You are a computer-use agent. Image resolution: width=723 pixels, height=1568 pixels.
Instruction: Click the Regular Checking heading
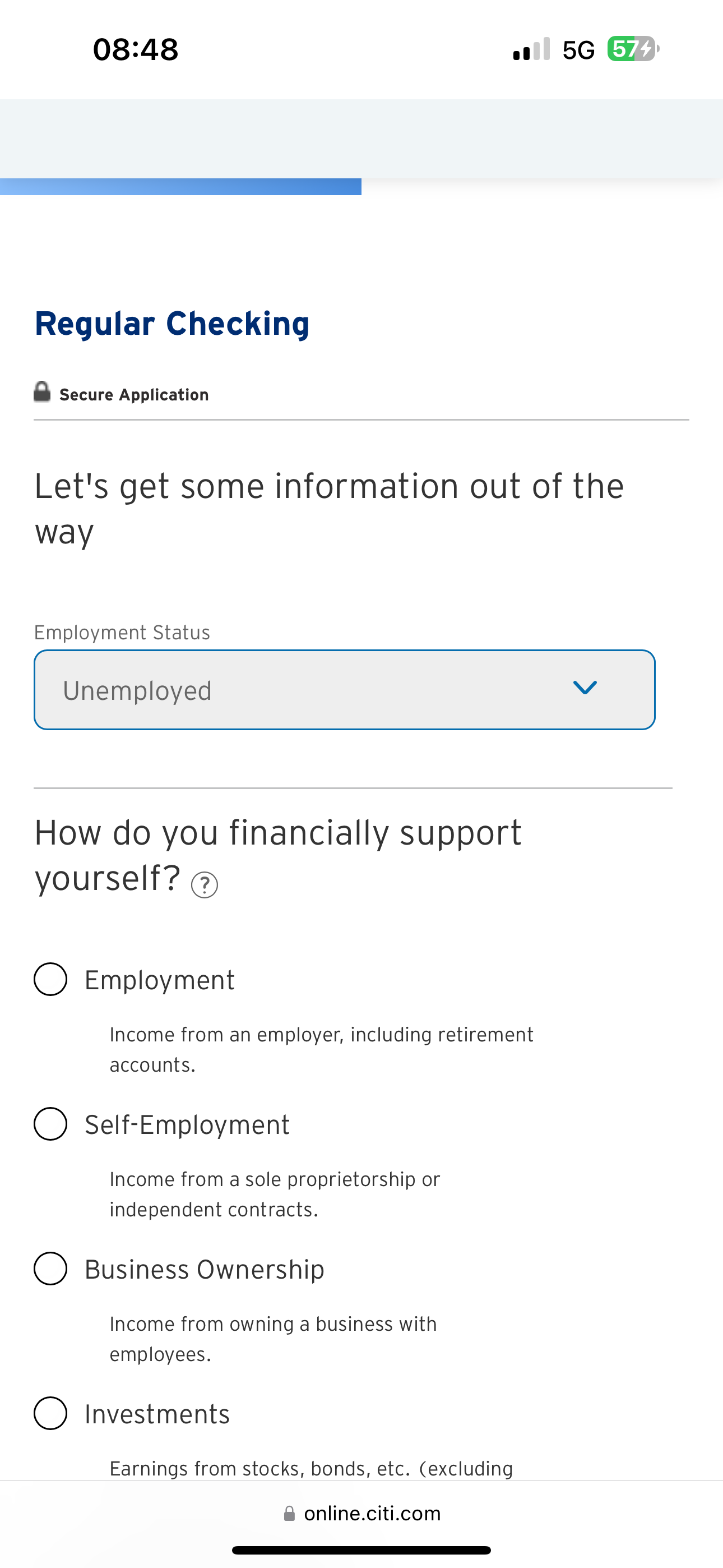[x=172, y=323]
